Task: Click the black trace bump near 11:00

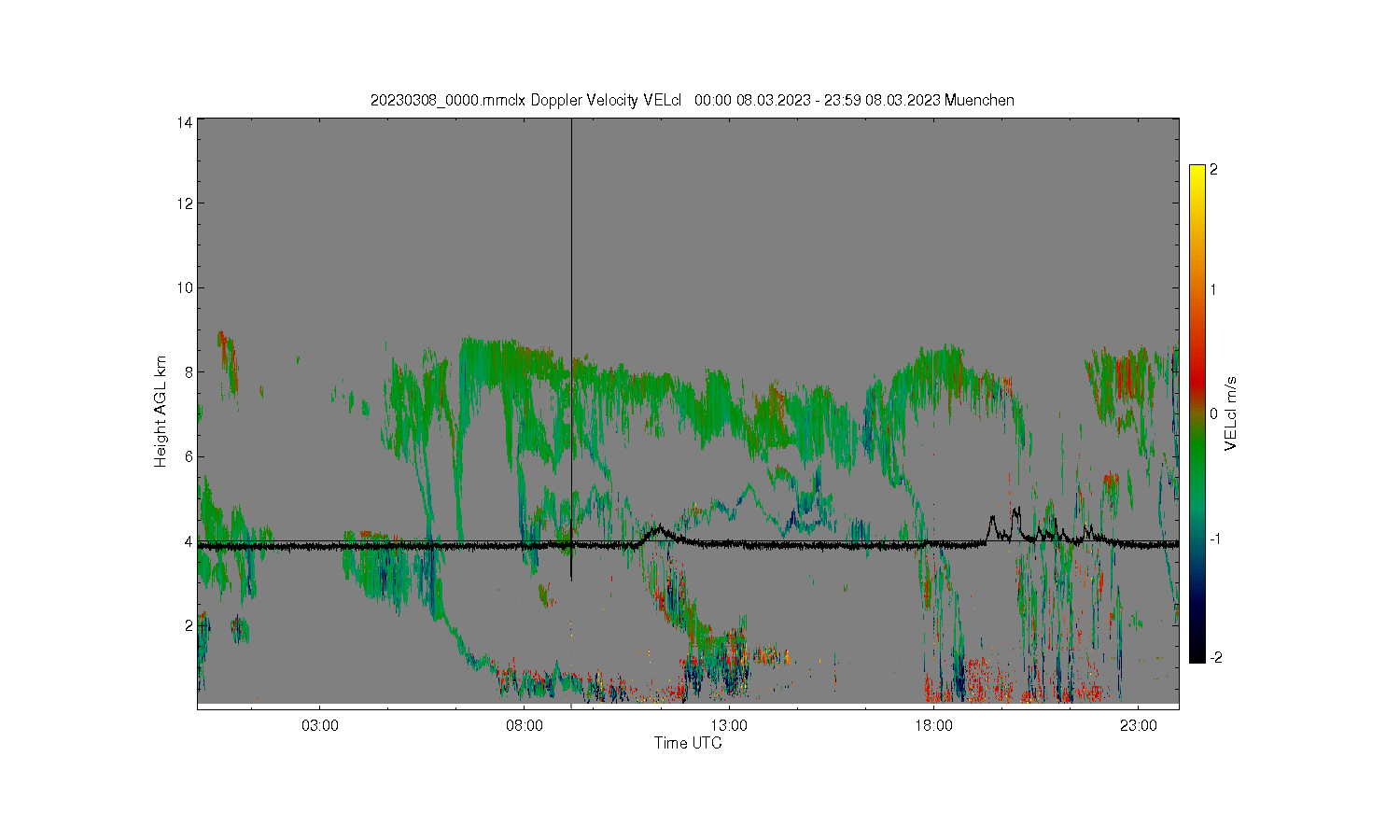Action: [x=659, y=533]
